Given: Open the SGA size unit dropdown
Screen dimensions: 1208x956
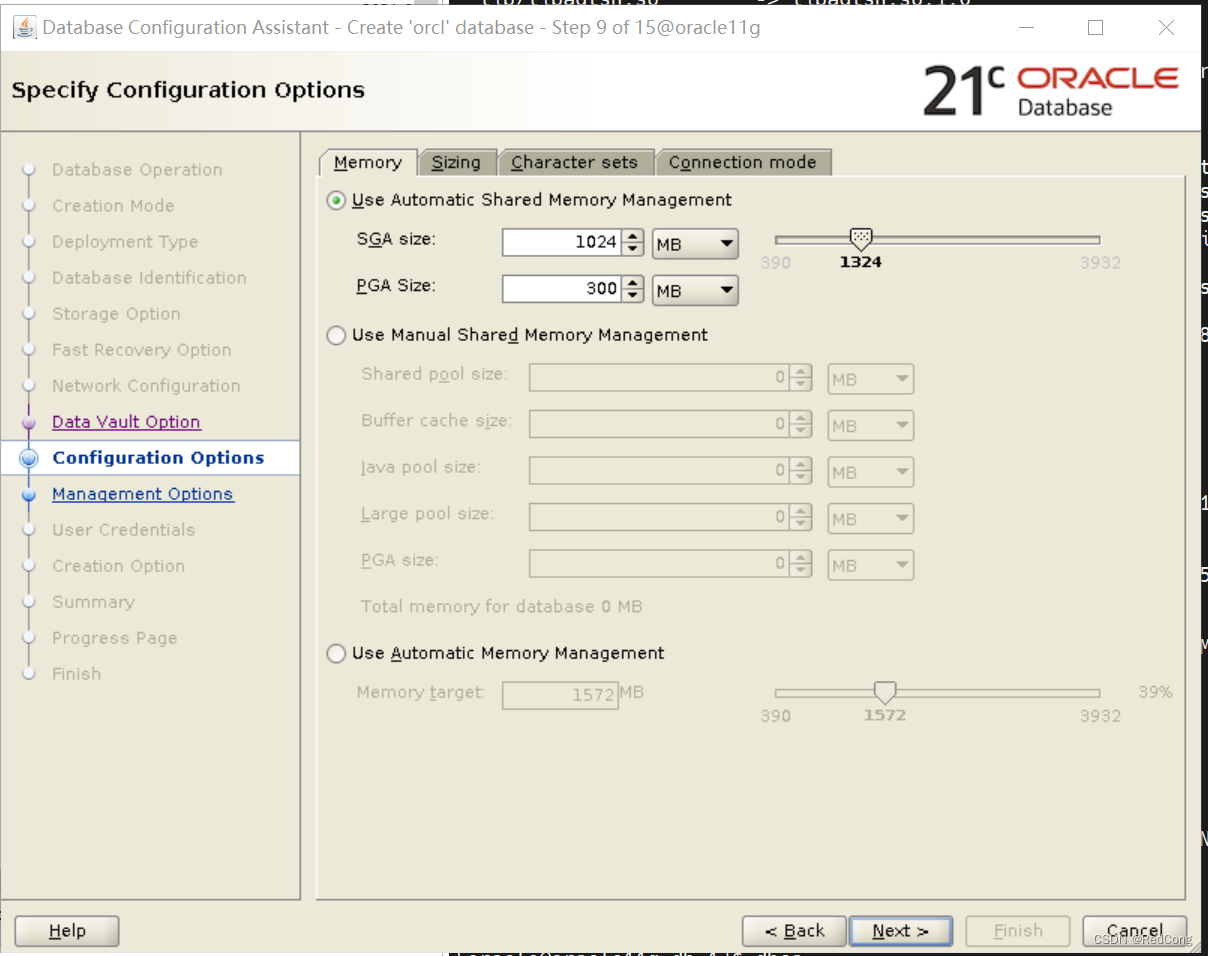Looking at the screenshot, I should click(x=695, y=243).
